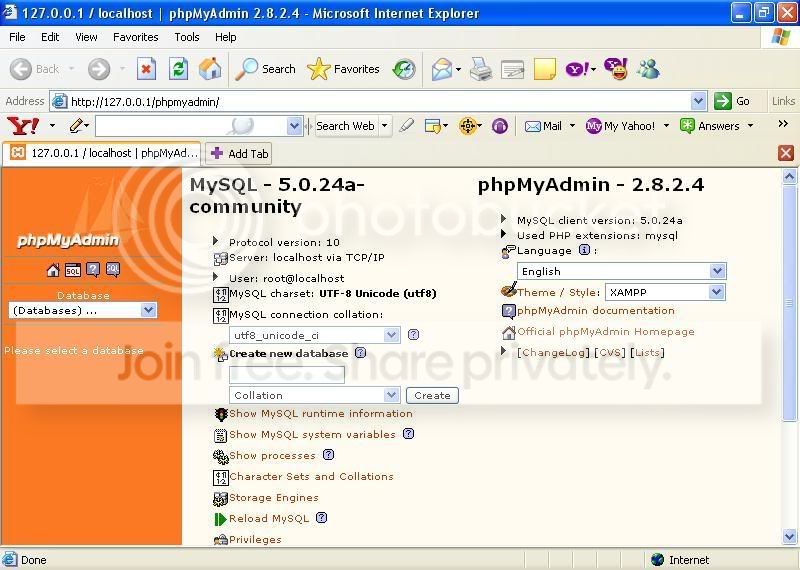This screenshot has width=800, height=570.
Task: Open the IE Home page icon
Action: point(210,69)
